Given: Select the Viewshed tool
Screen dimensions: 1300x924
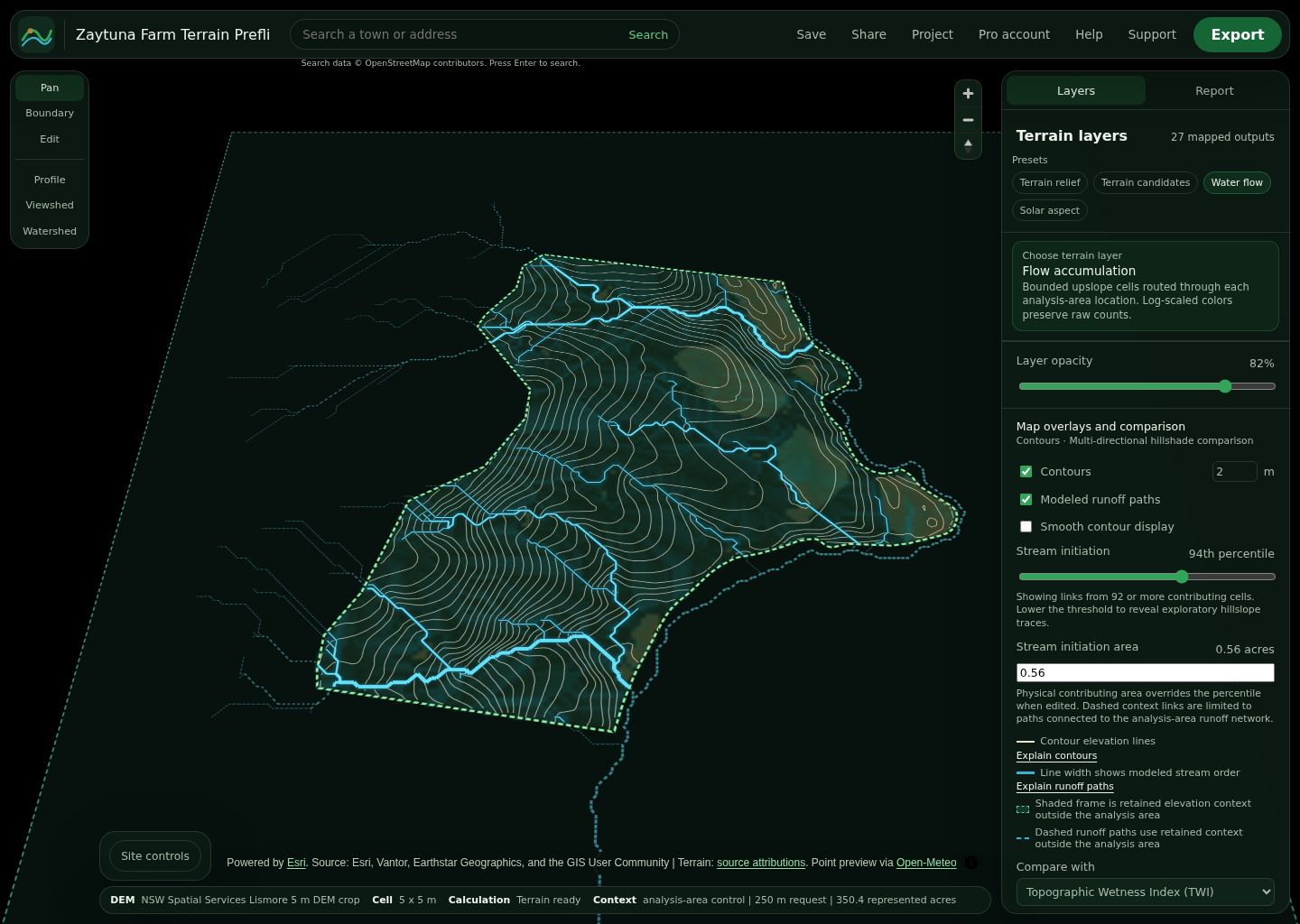Looking at the screenshot, I should [x=50, y=206].
